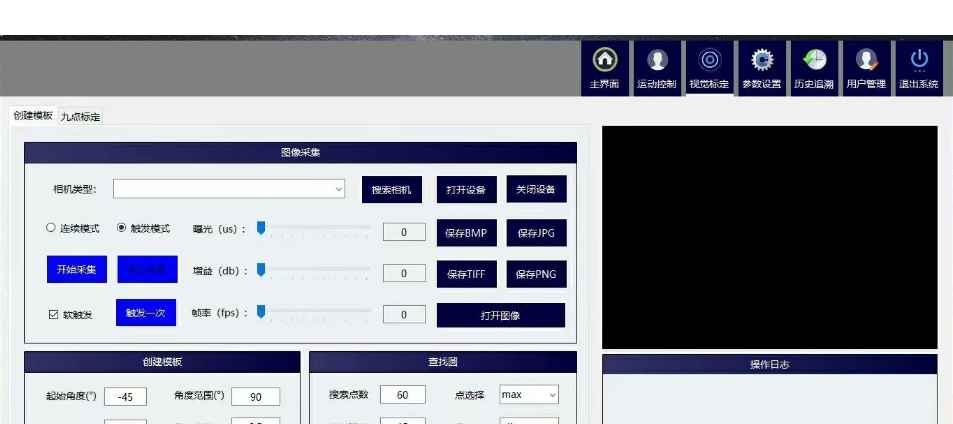The height and width of the screenshot is (424, 953).
Task: Open the 运动控制 motion control icon
Action: 656,67
